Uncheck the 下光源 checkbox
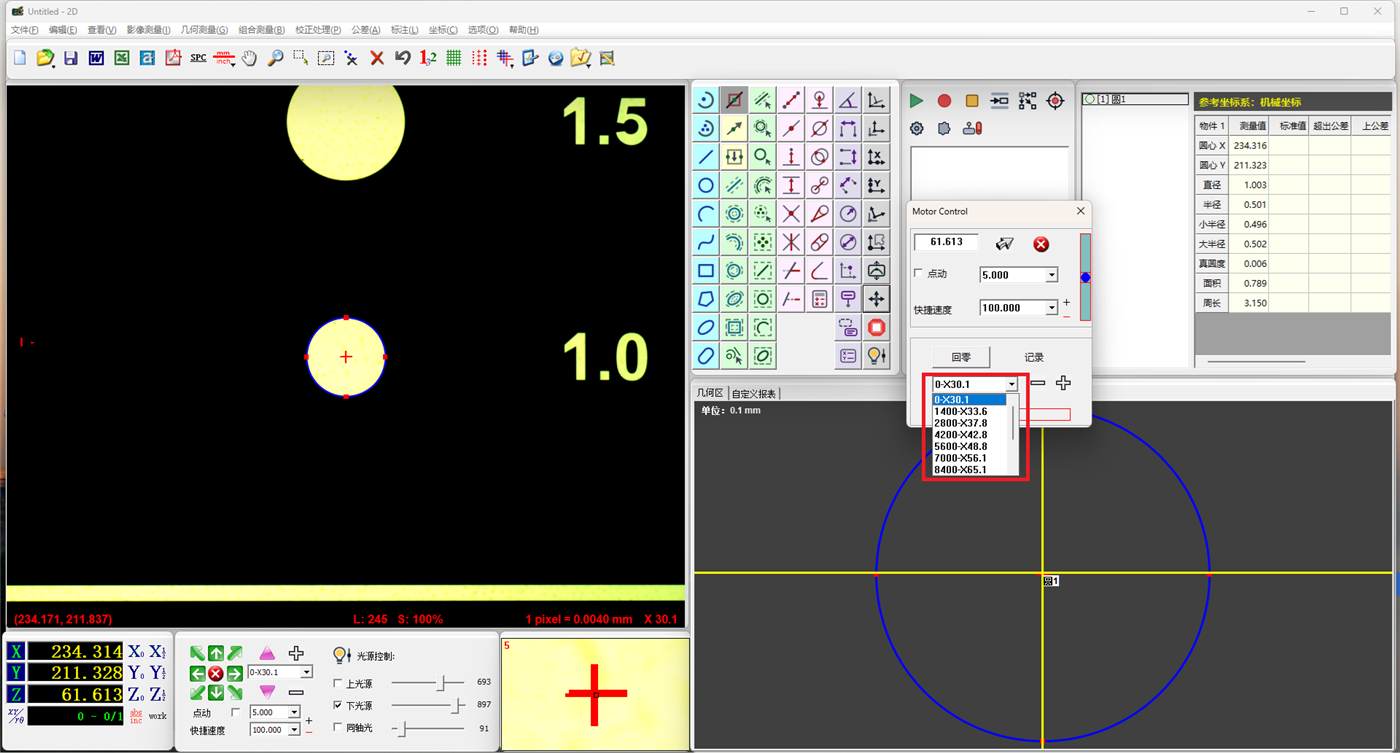The width and height of the screenshot is (1400, 753). pos(337,706)
